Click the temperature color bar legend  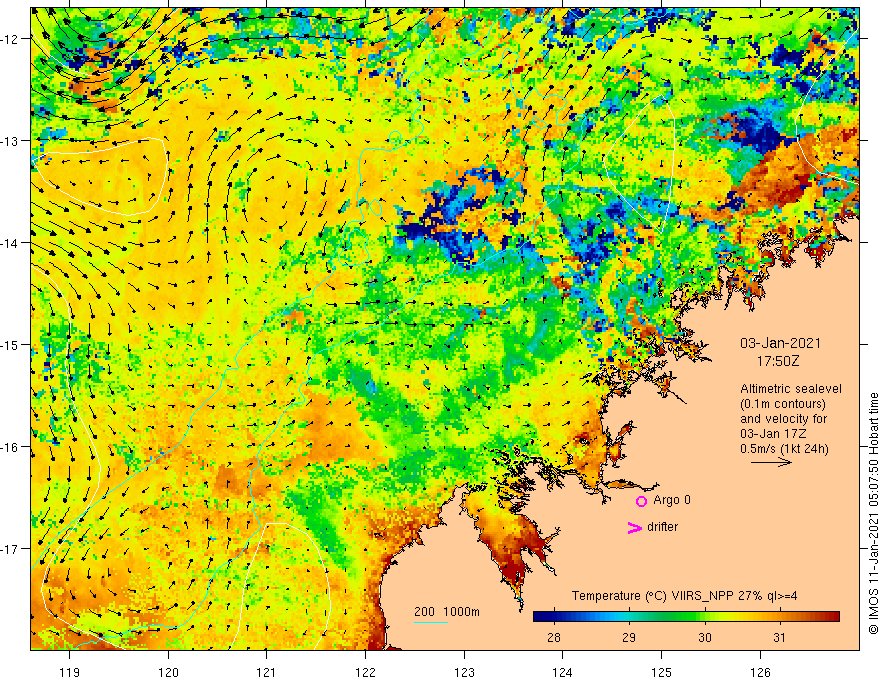point(686,617)
